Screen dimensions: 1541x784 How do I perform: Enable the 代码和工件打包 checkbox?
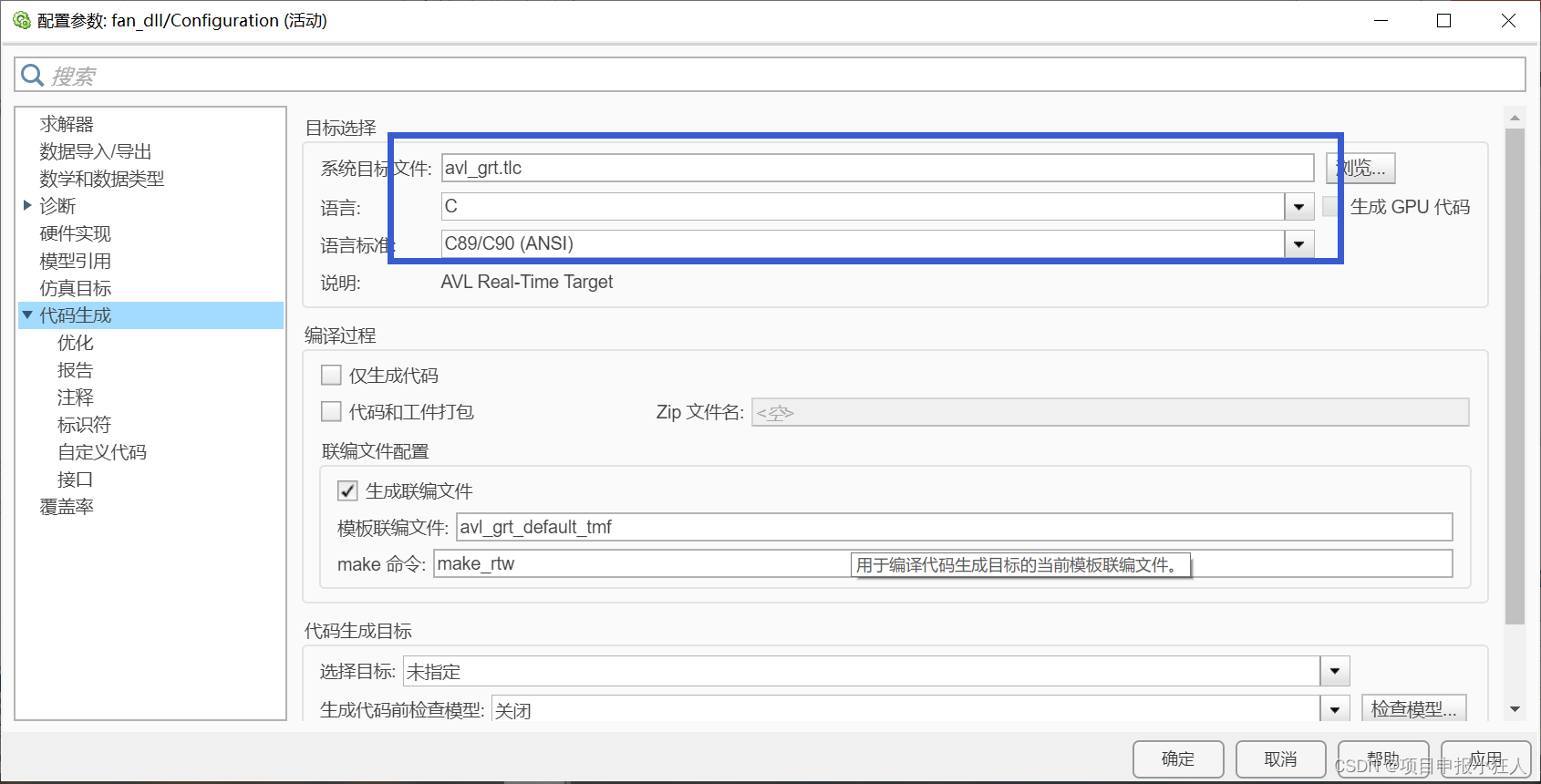[331, 411]
